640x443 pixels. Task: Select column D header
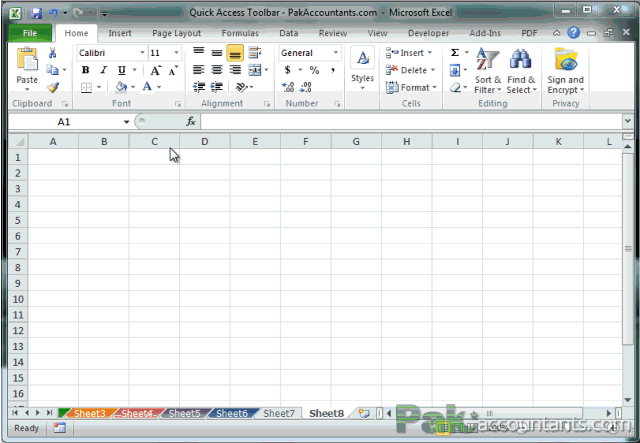pos(204,142)
